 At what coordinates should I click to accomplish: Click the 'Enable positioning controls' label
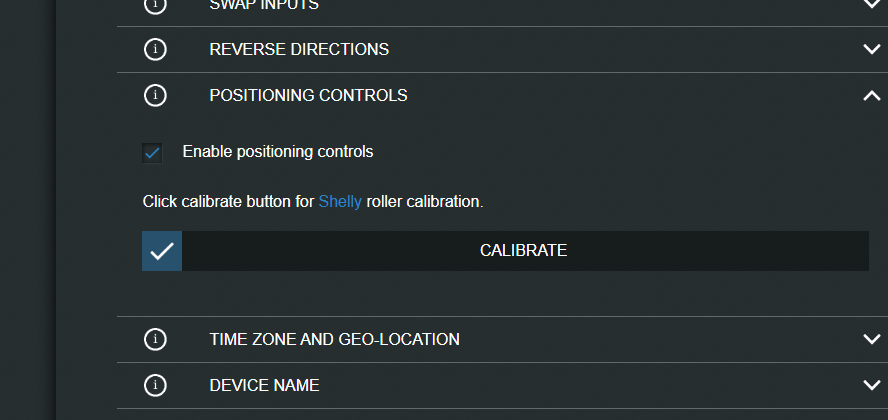pos(277,152)
